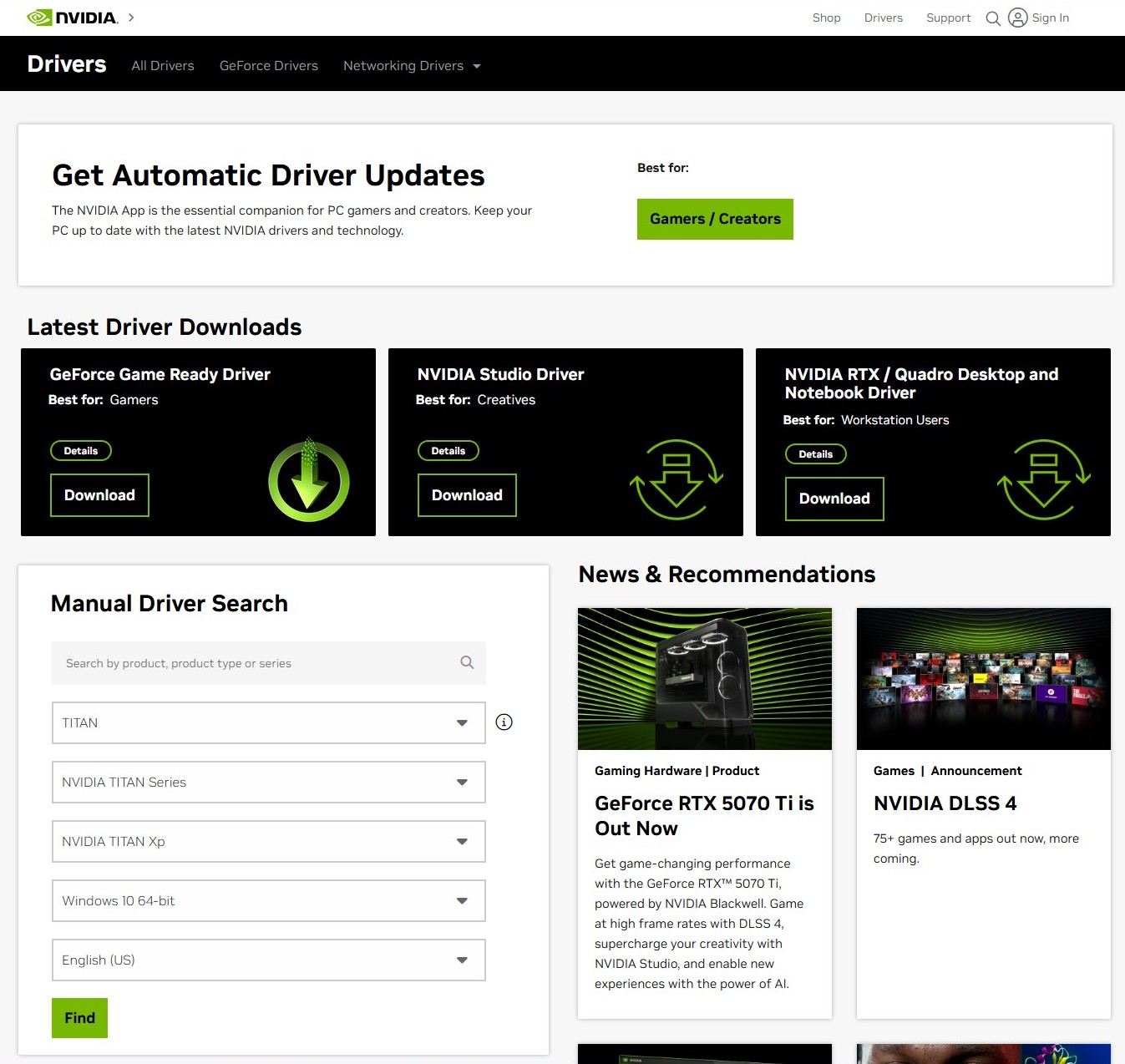This screenshot has width=1125, height=1064.
Task: Open Details for NVIDIA Studio Driver
Action: point(448,451)
